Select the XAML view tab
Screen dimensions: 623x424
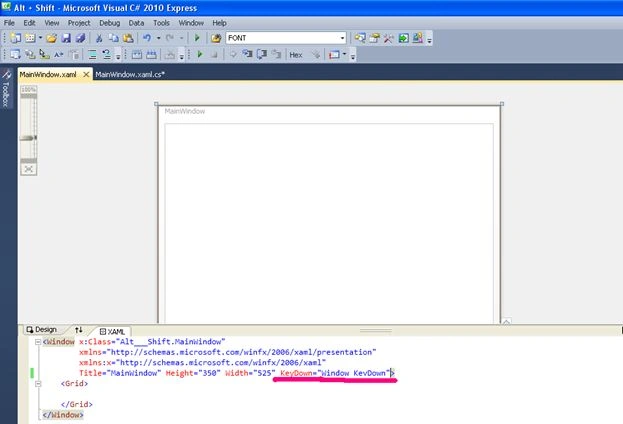pyautogui.click(x=112, y=331)
